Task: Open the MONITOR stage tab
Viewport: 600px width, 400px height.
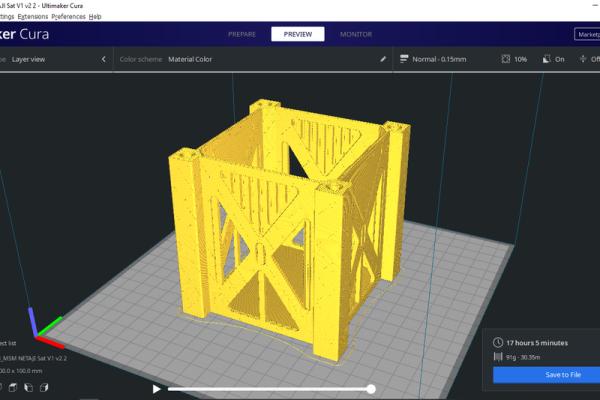Action: click(x=356, y=34)
